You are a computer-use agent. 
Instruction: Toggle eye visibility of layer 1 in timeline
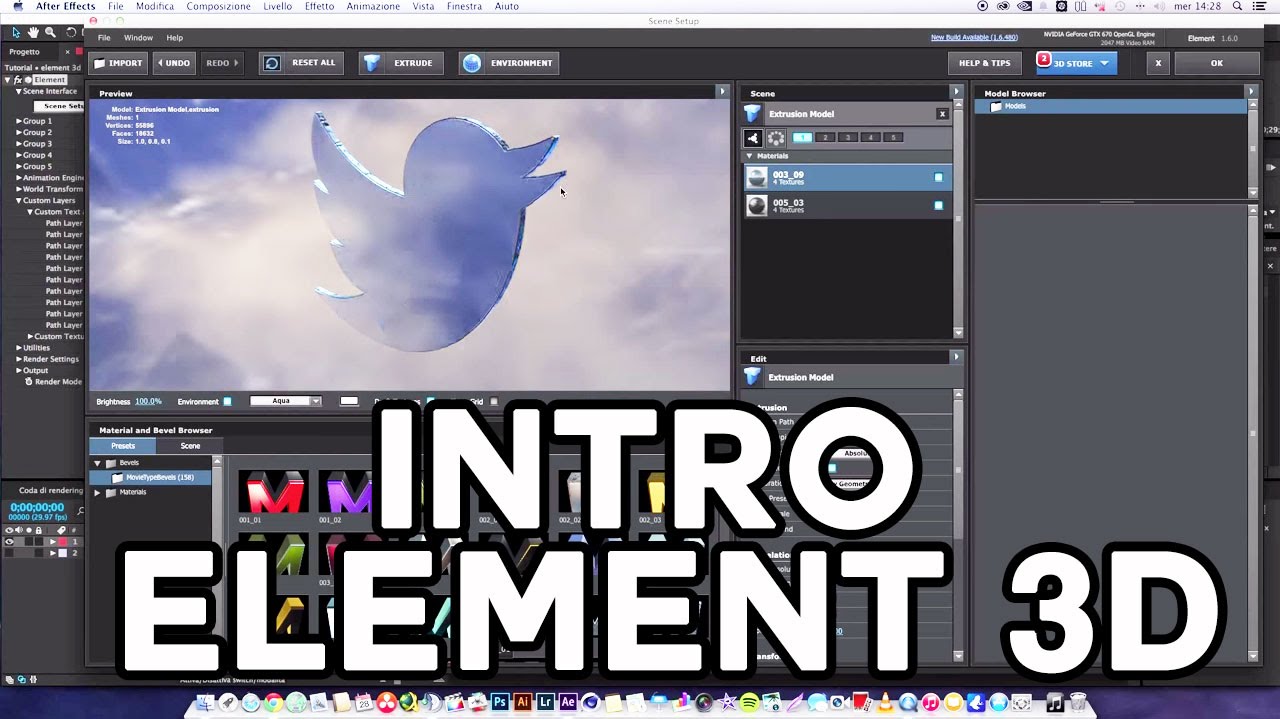9,541
